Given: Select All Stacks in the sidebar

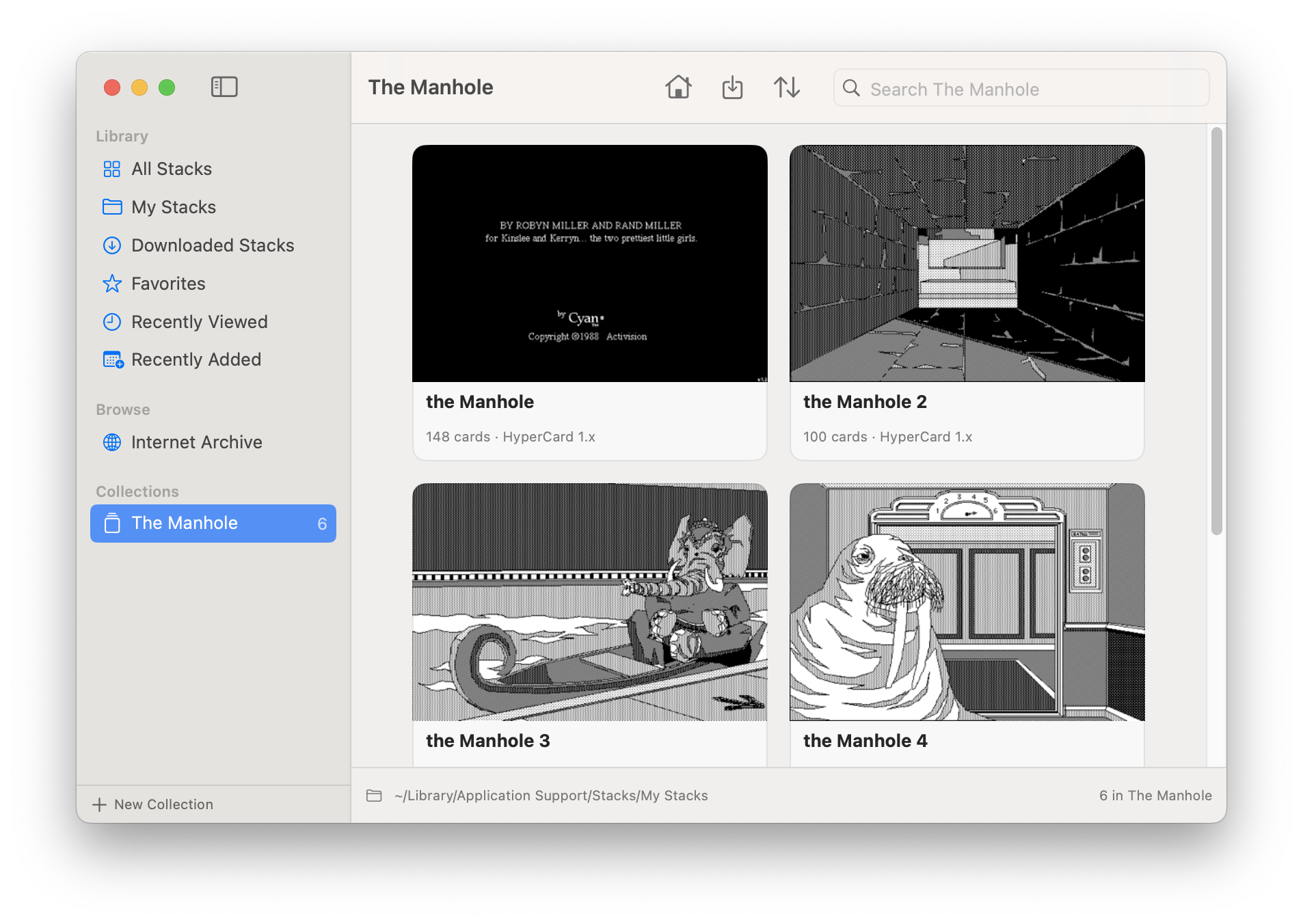Looking at the screenshot, I should (x=213, y=169).
